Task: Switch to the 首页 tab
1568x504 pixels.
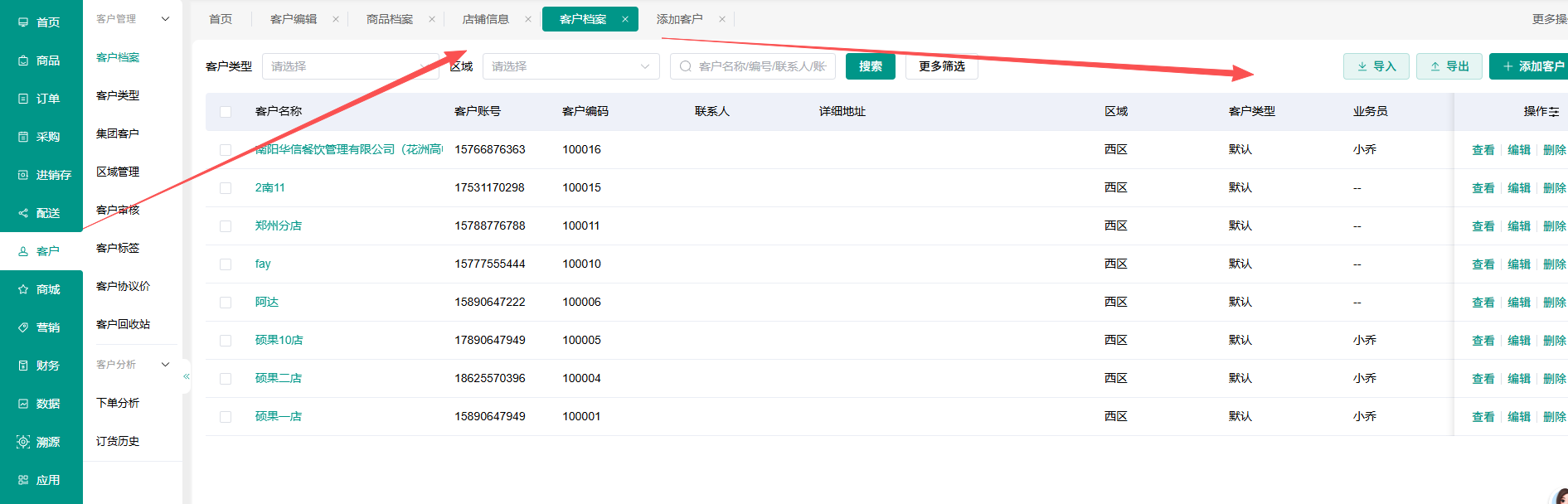Action: 221,19
